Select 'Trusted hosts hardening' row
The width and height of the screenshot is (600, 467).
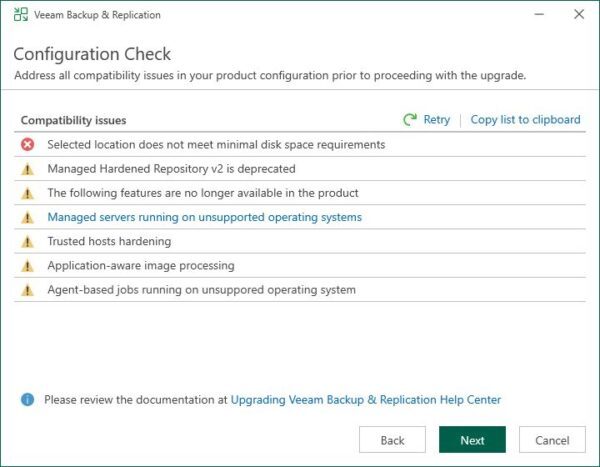300,241
